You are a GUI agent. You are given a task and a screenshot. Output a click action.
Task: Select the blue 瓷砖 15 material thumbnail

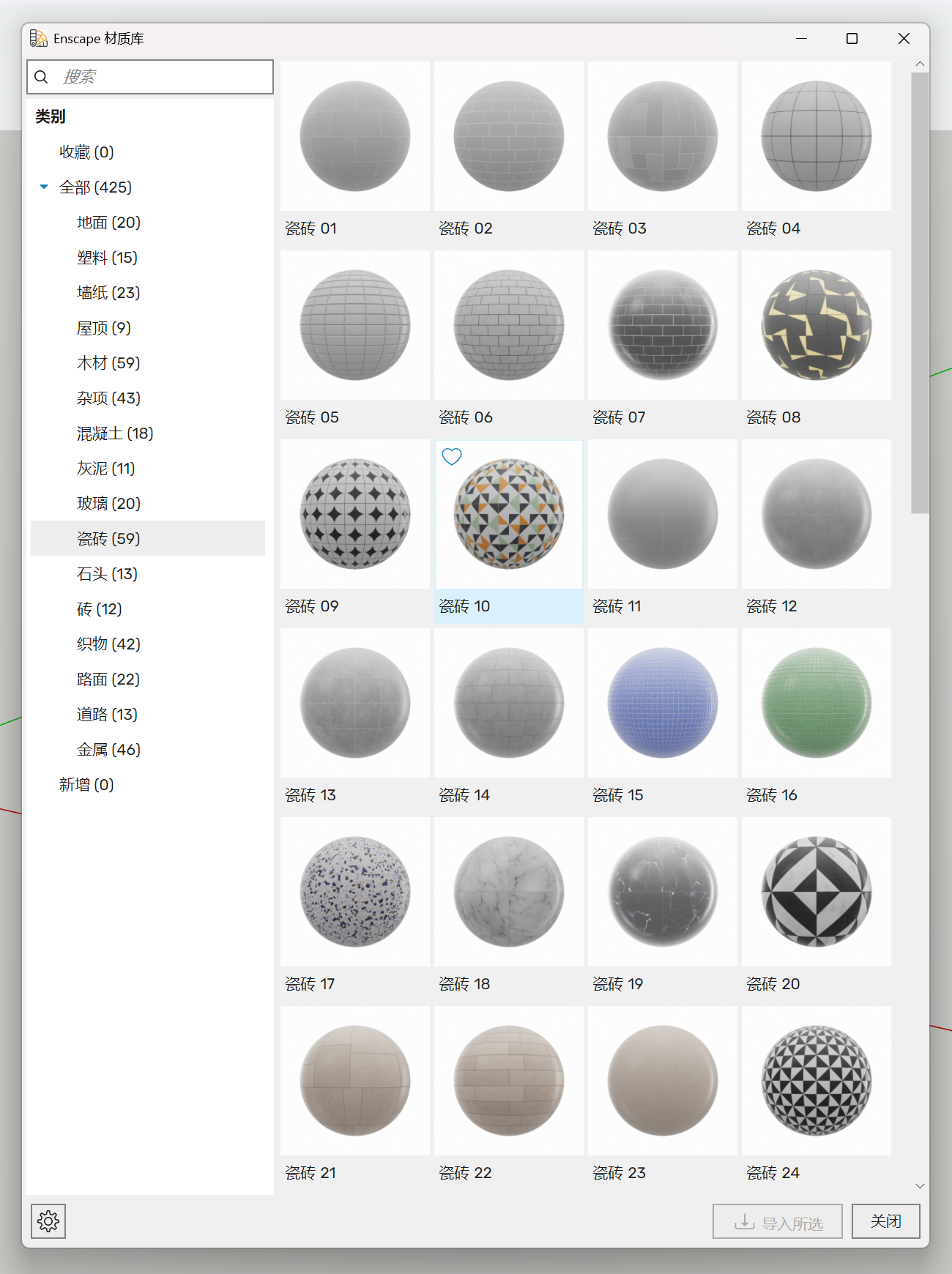pos(662,703)
